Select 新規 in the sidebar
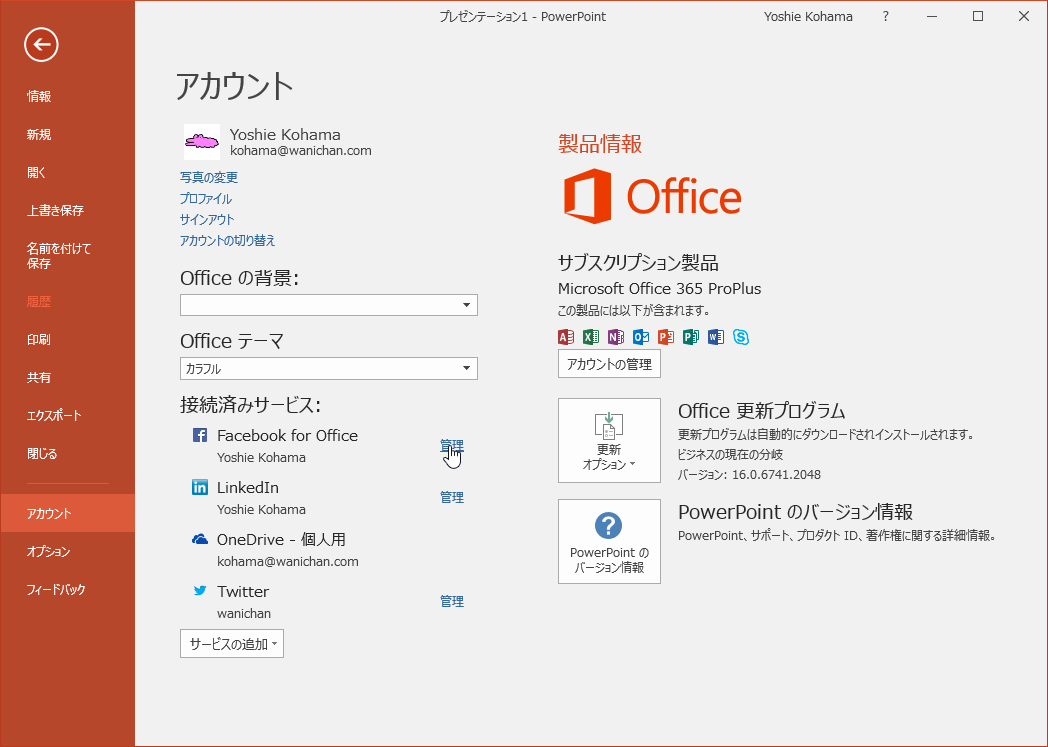 coord(39,135)
